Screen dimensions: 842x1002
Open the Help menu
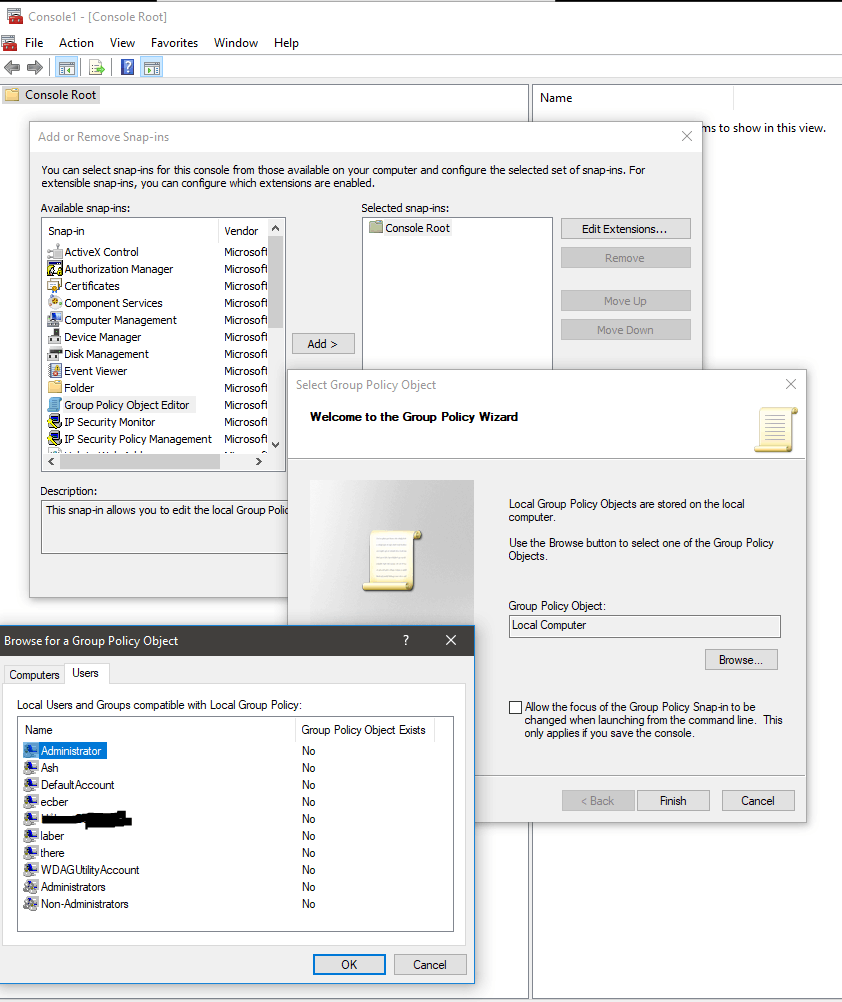[x=286, y=43]
